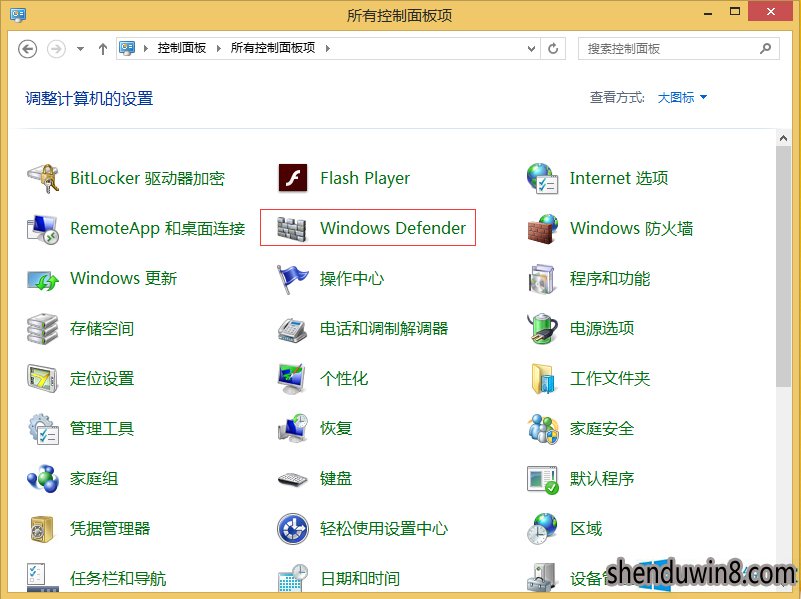Open the 定位设置 icon
The height and width of the screenshot is (599, 801).
[x=42, y=378]
